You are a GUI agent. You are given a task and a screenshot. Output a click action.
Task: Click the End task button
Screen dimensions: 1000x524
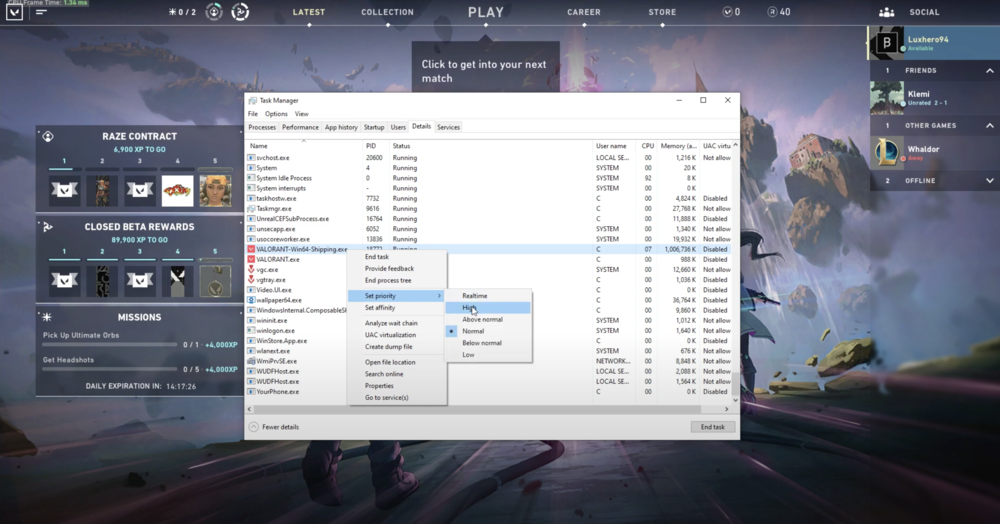(x=713, y=427)
